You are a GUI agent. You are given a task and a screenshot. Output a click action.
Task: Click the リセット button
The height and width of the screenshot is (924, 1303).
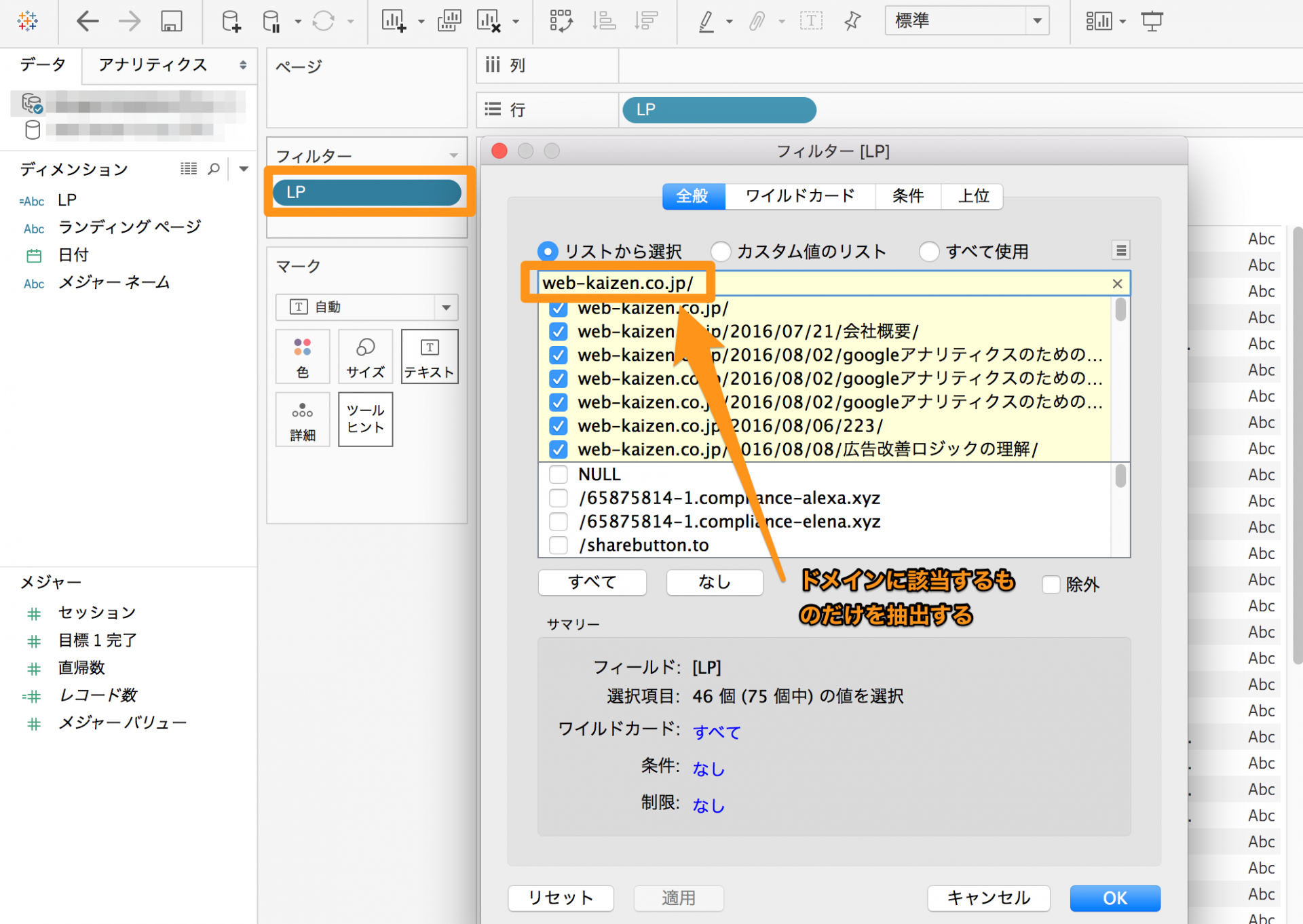tap(561, 898)
